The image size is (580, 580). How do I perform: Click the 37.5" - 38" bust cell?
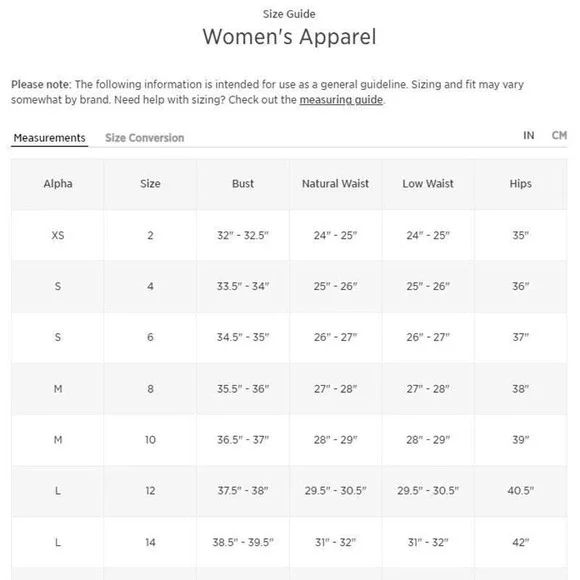(x=243, y=491)
